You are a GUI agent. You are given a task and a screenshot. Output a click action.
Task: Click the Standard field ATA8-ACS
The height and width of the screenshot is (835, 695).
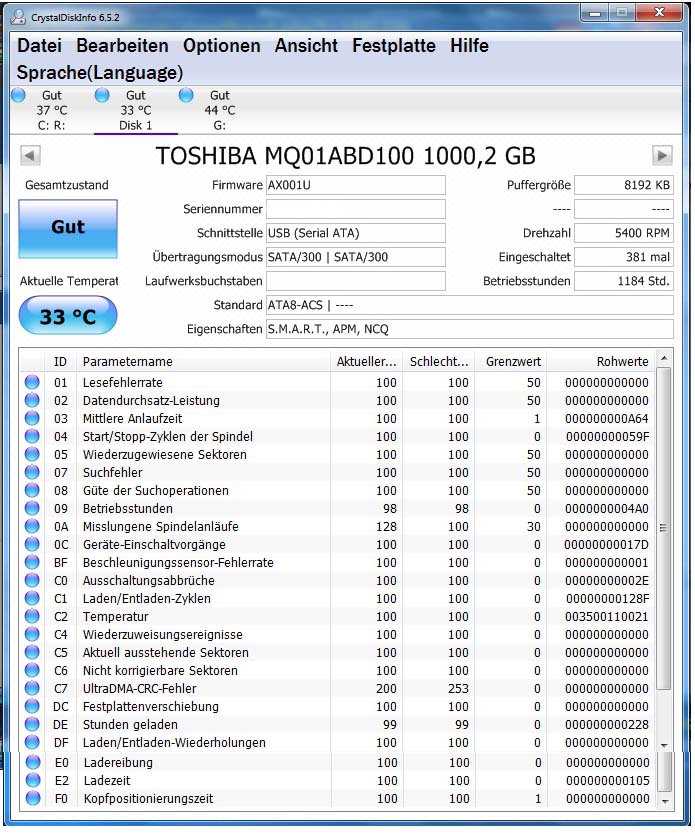[x=470, y=305]
